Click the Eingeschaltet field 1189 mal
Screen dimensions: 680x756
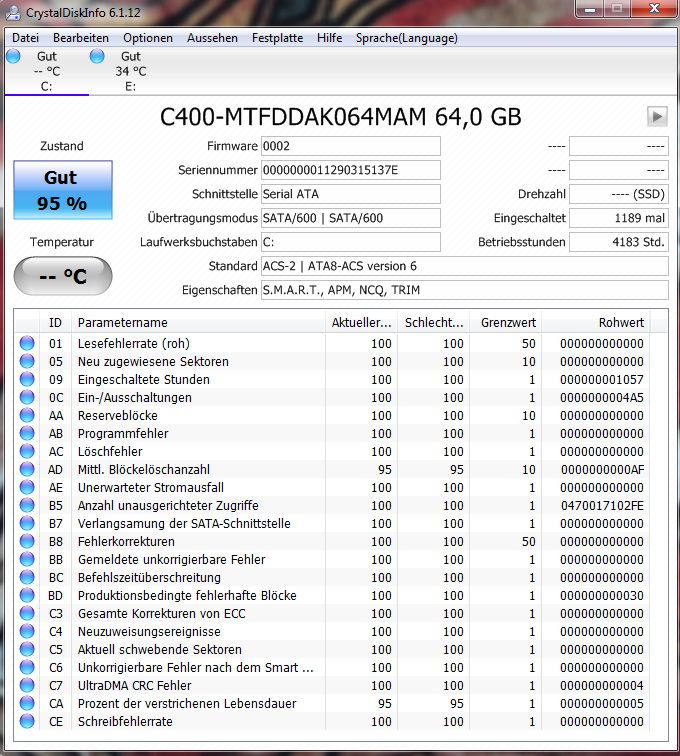[x=619, y=218]
